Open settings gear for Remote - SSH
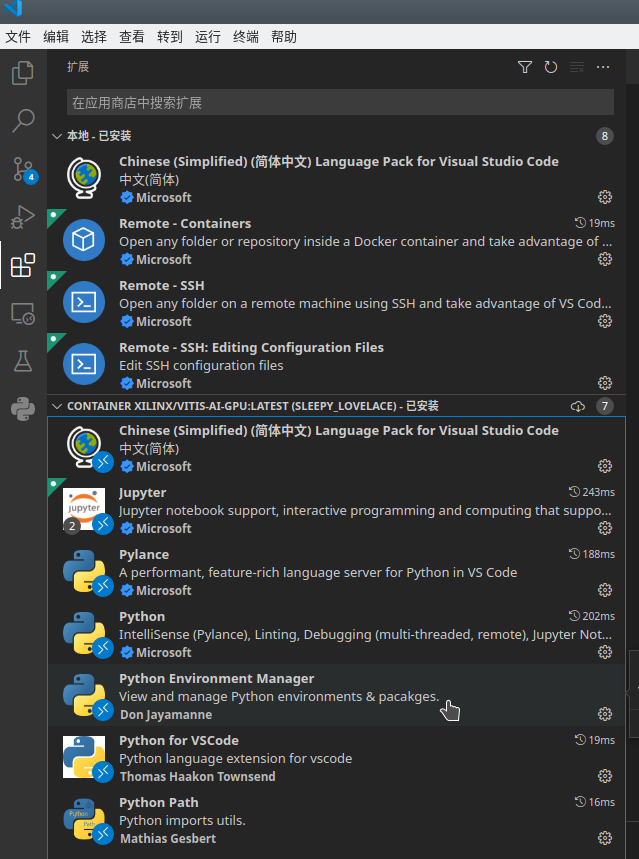This screenshot has width=639, height=859. [x=604, y=320]
